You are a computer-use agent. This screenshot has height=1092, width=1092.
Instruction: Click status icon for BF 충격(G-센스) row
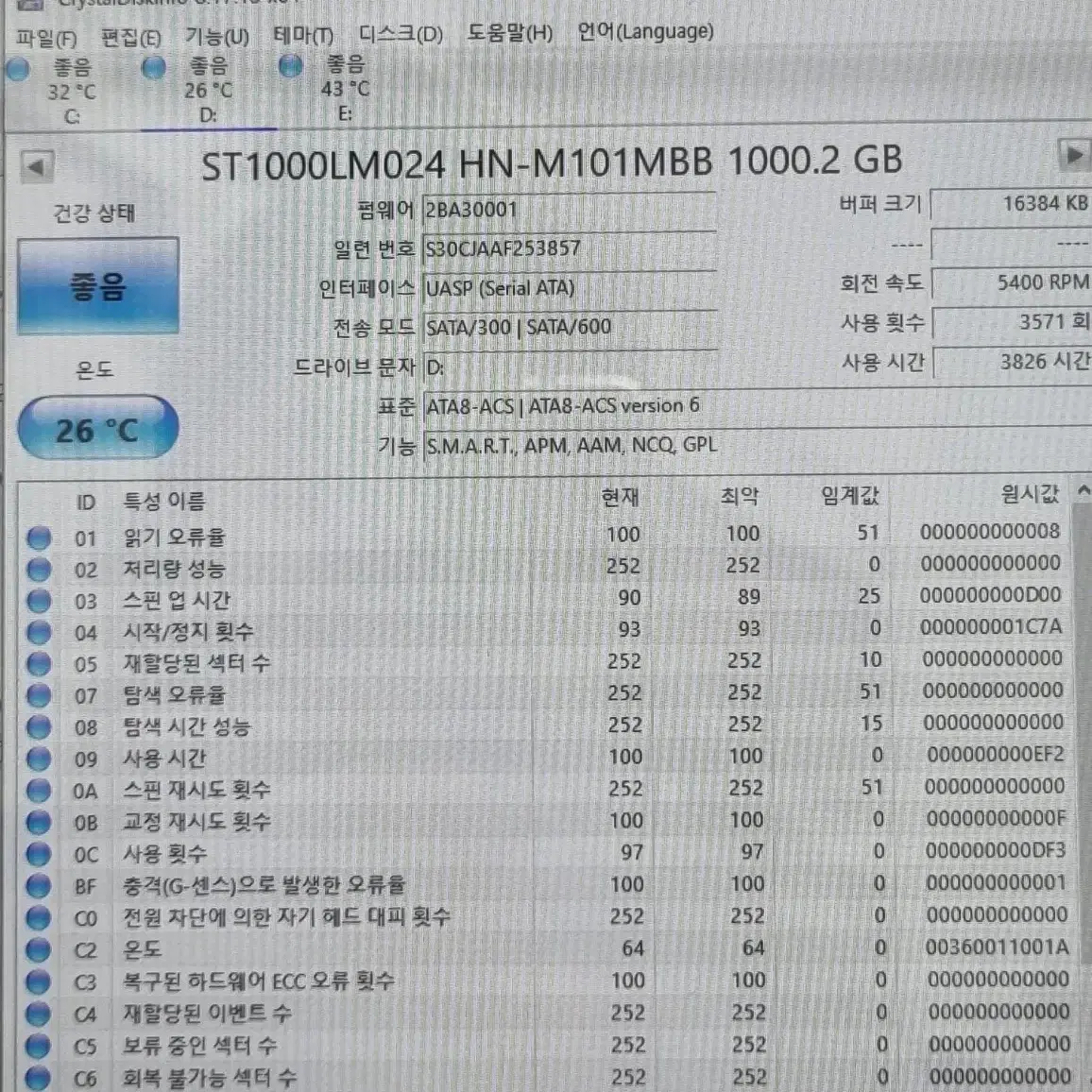pyautogui.click(x=39, y=887)
